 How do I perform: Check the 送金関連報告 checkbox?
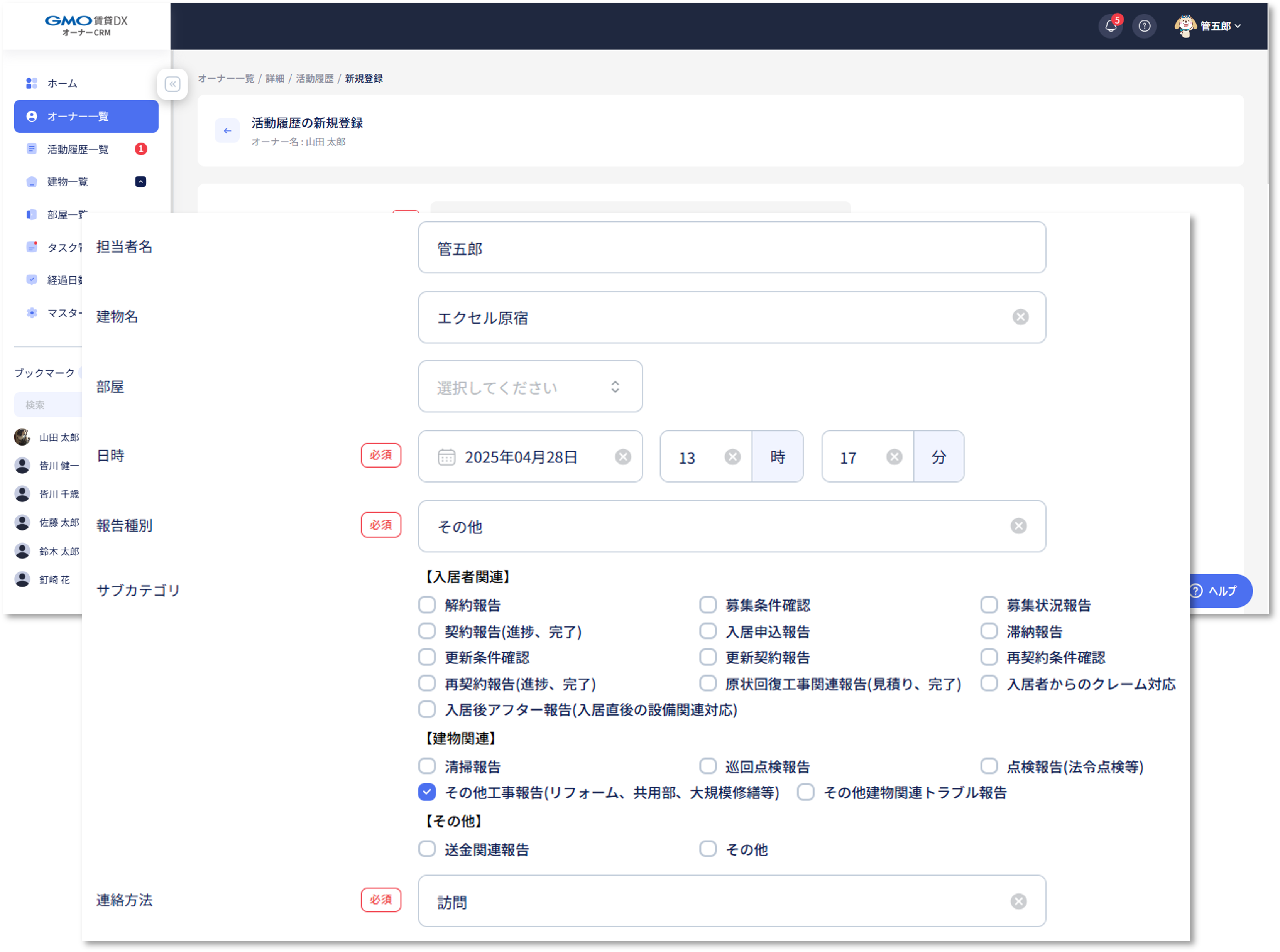coord(427,849)
